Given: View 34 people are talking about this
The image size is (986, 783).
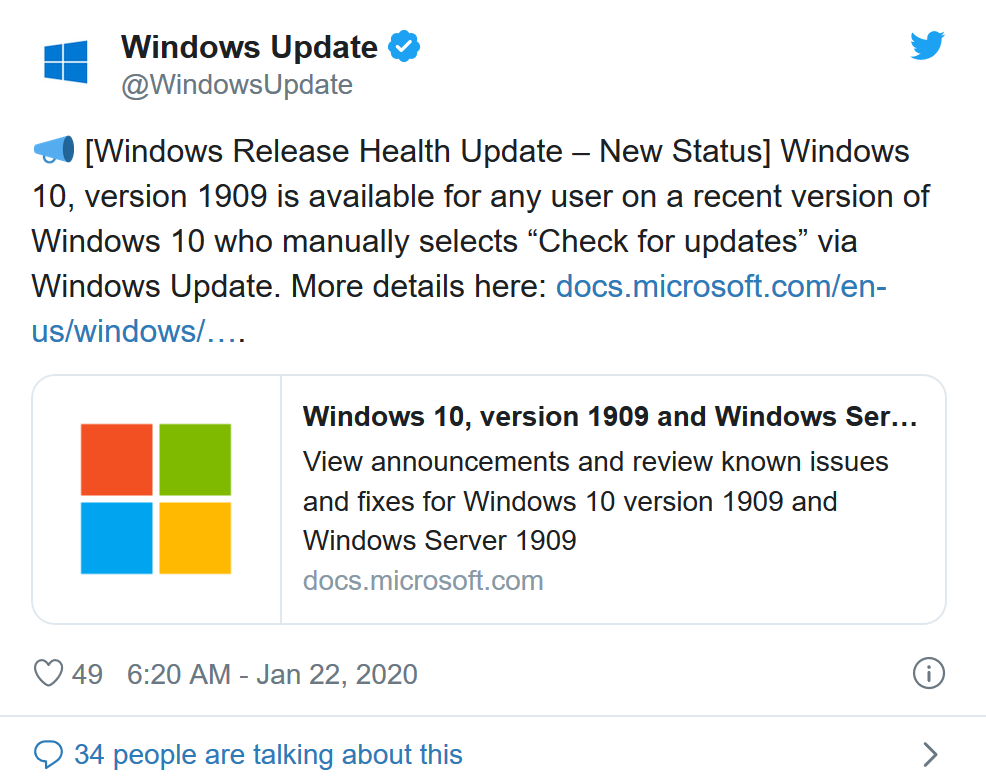Looking at the screenshot, I should [269, 754].
